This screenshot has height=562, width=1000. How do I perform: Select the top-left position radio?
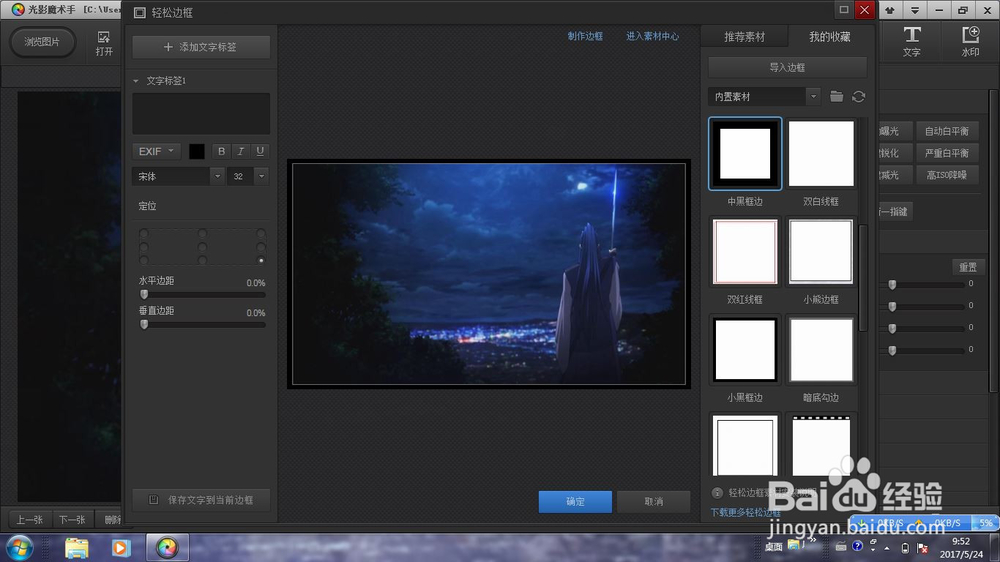coord(143,233)
